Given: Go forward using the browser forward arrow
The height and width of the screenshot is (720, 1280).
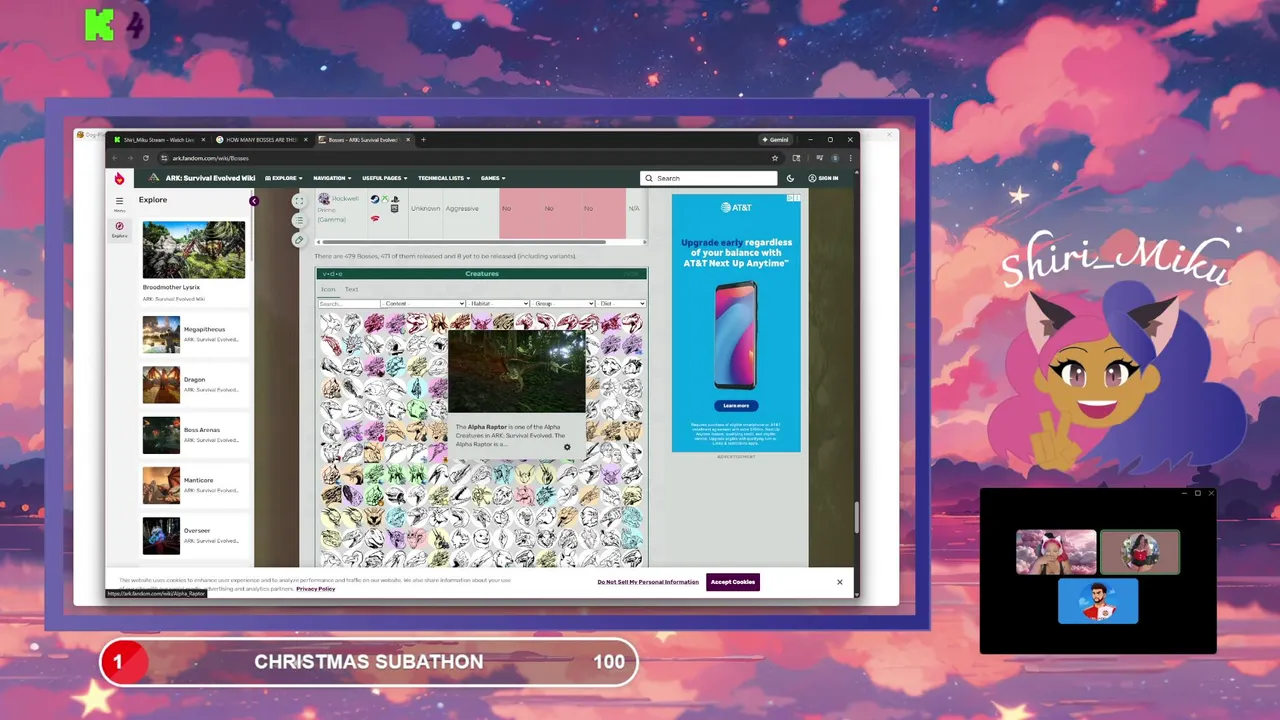Looking at the screenshot, I should tap(128, 158).
